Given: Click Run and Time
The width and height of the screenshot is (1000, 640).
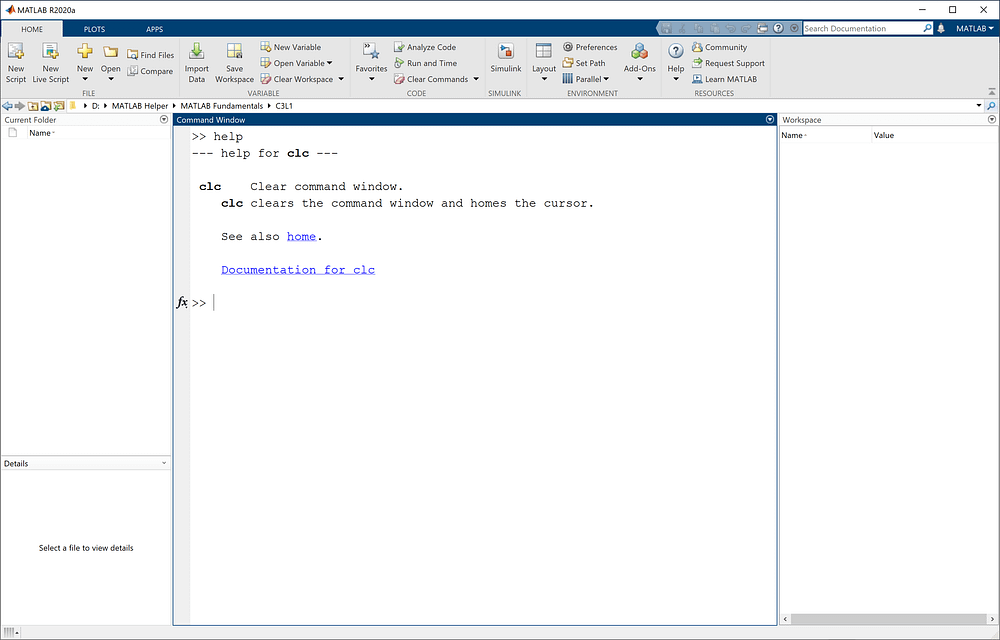Looking at the screenshot, I should (x=425, y=63).
